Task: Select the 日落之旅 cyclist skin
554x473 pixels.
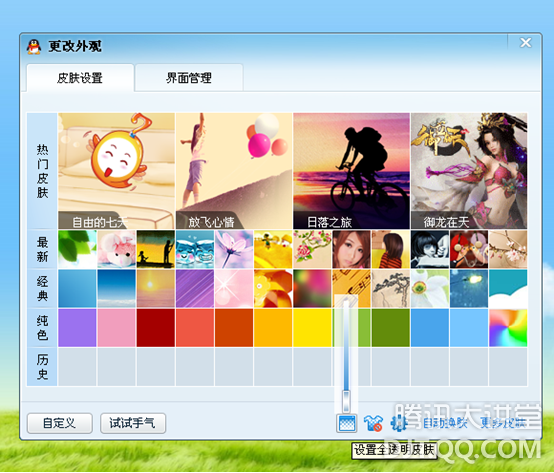Action: point(352,171)
